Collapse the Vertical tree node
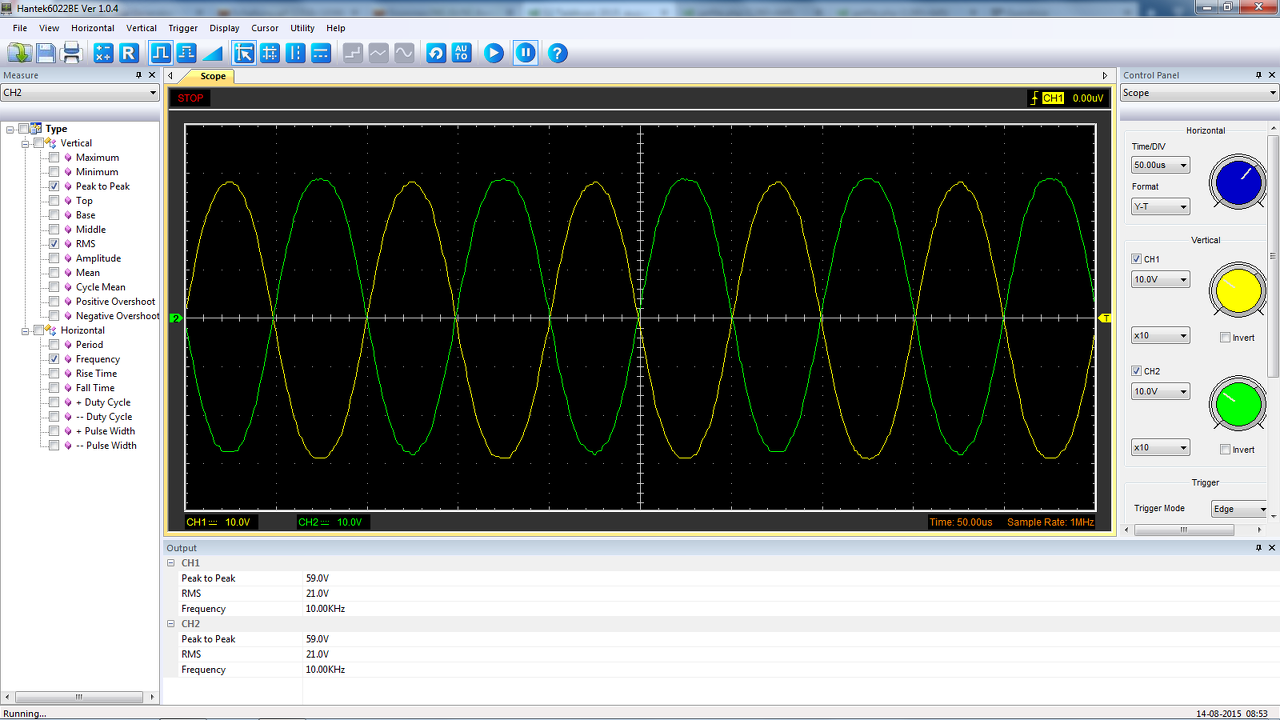 click(x=25, y=143)
